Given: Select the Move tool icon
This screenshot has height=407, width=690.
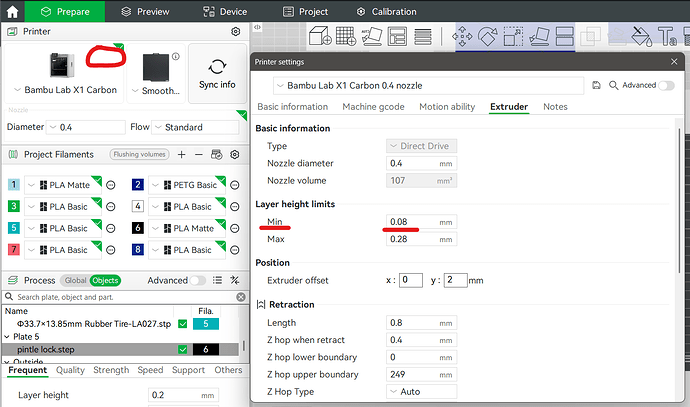Looking at the screenshot, I should tap(462, 36).
